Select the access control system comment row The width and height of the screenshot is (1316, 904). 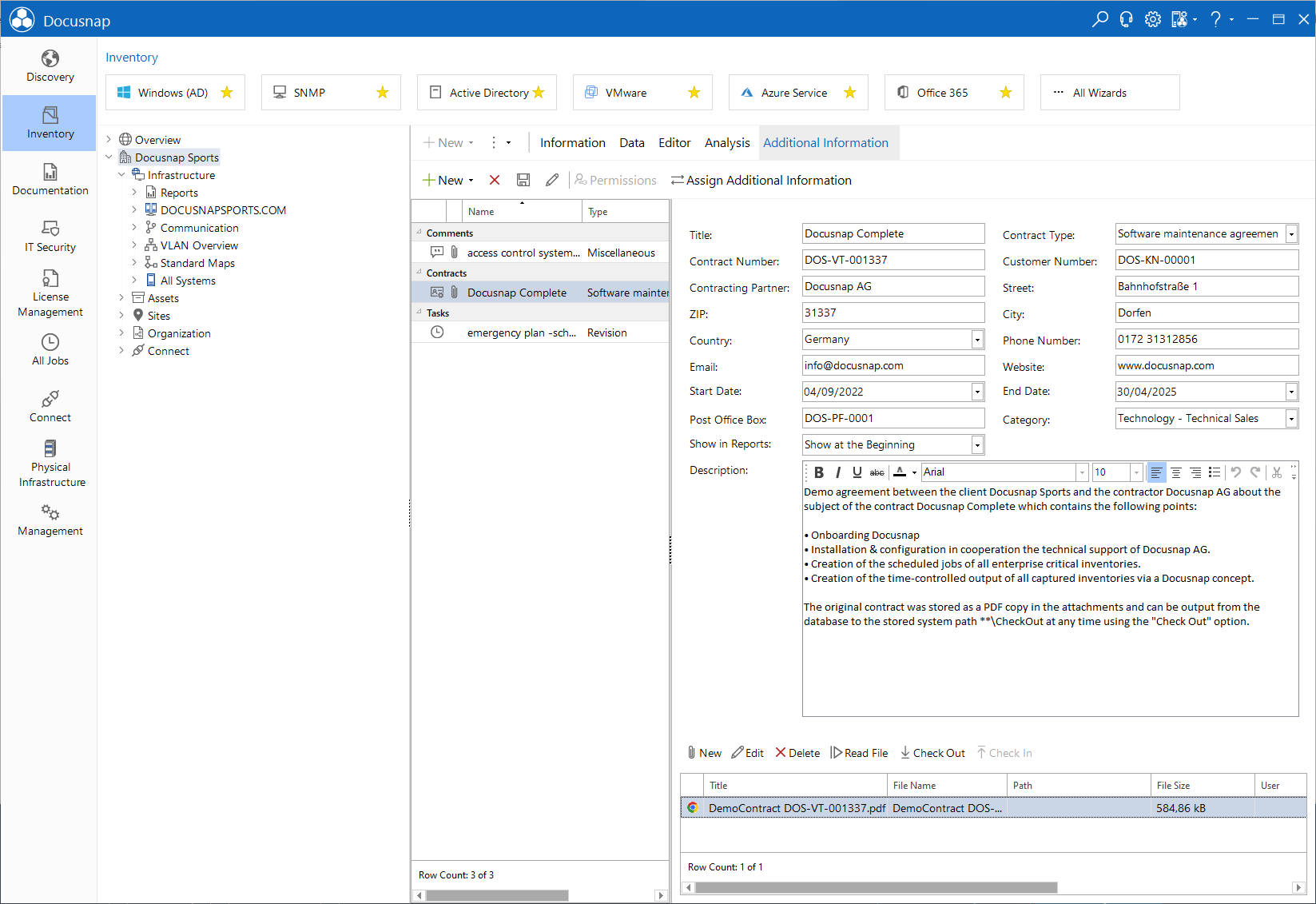click(x=540, y=253)
